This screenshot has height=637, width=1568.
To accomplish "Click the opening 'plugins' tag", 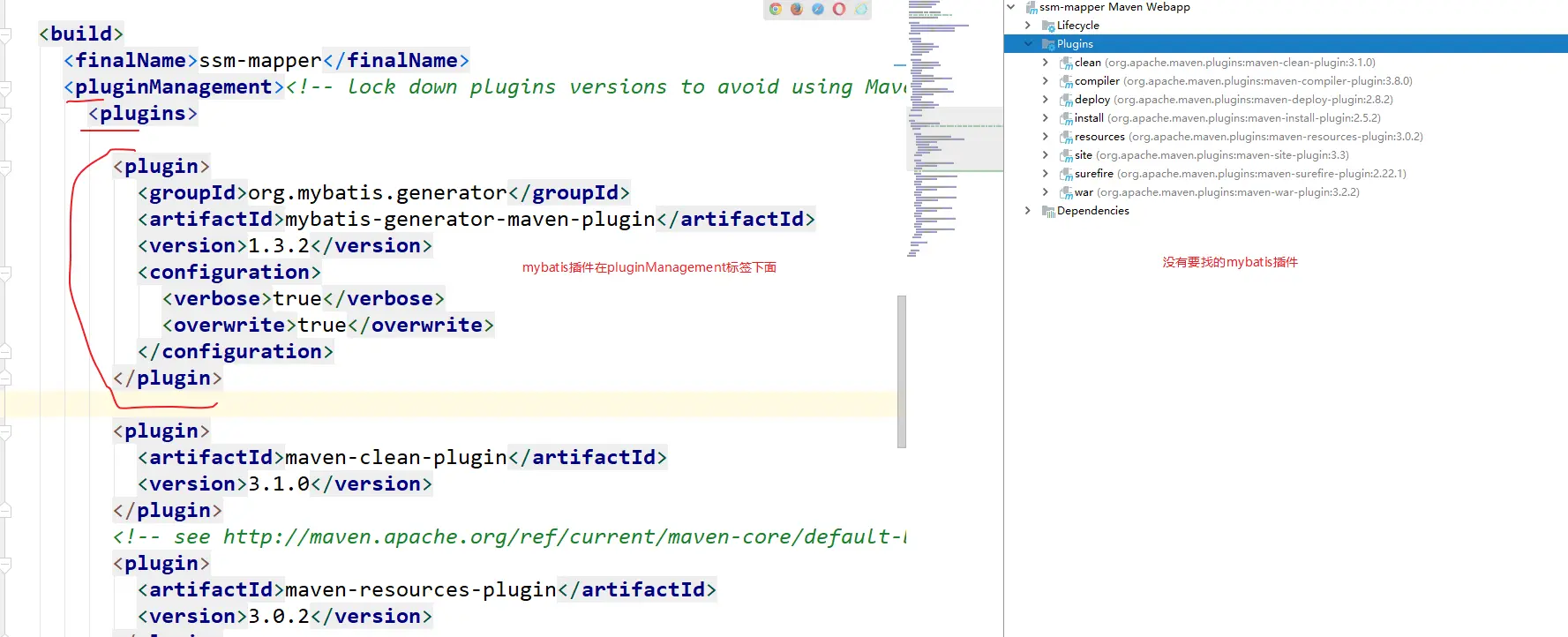I will pos(143,114).
